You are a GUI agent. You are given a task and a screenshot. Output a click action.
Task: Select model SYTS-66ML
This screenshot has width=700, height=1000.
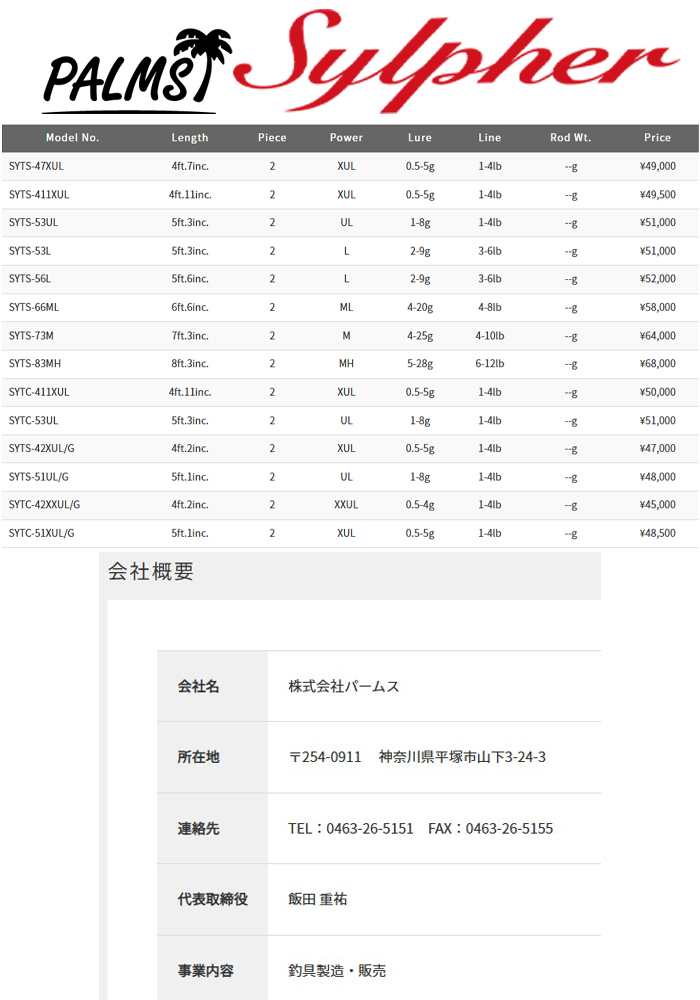34,307
